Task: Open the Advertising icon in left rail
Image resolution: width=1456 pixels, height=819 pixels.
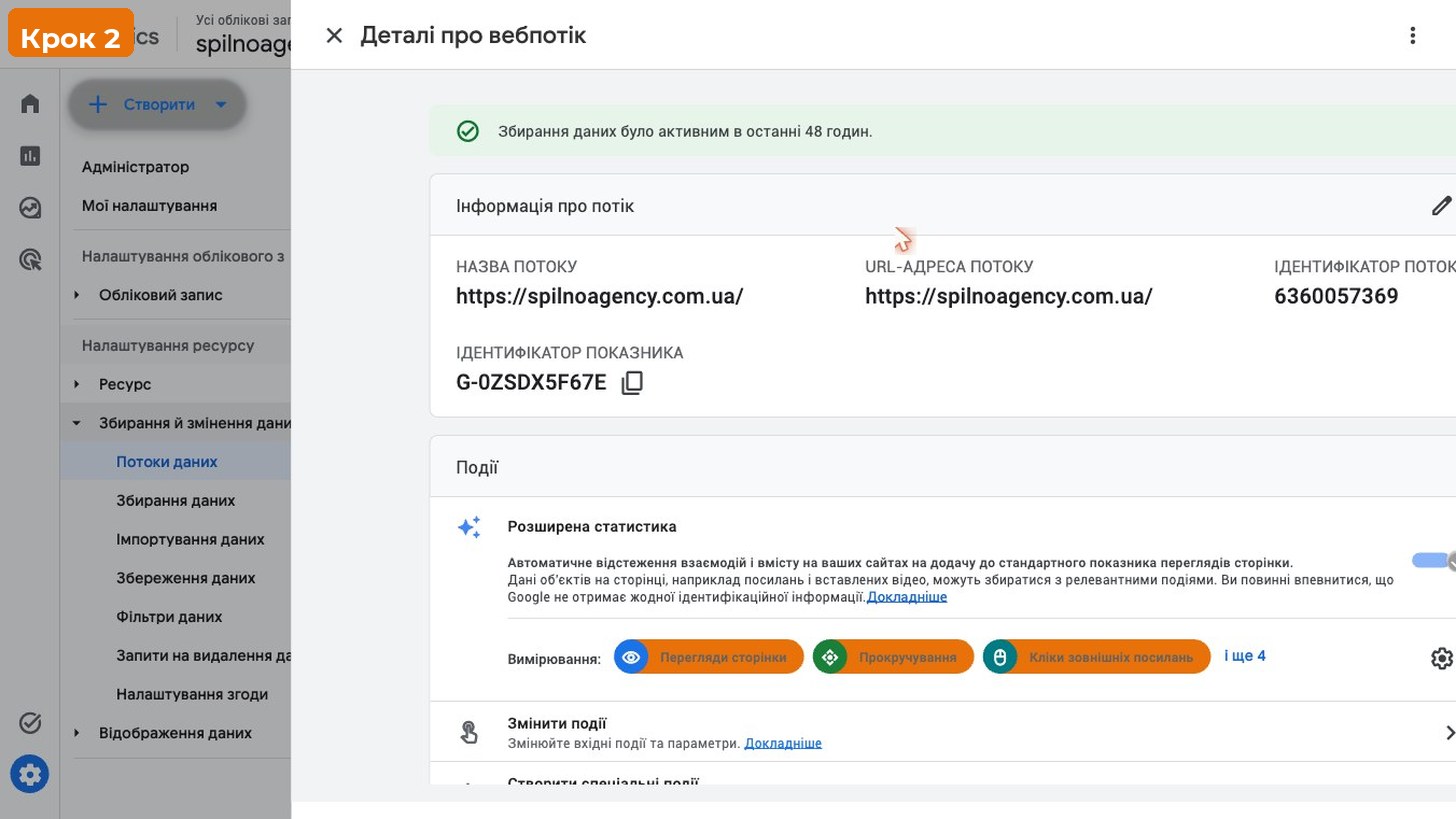Action: pos(30,260)
